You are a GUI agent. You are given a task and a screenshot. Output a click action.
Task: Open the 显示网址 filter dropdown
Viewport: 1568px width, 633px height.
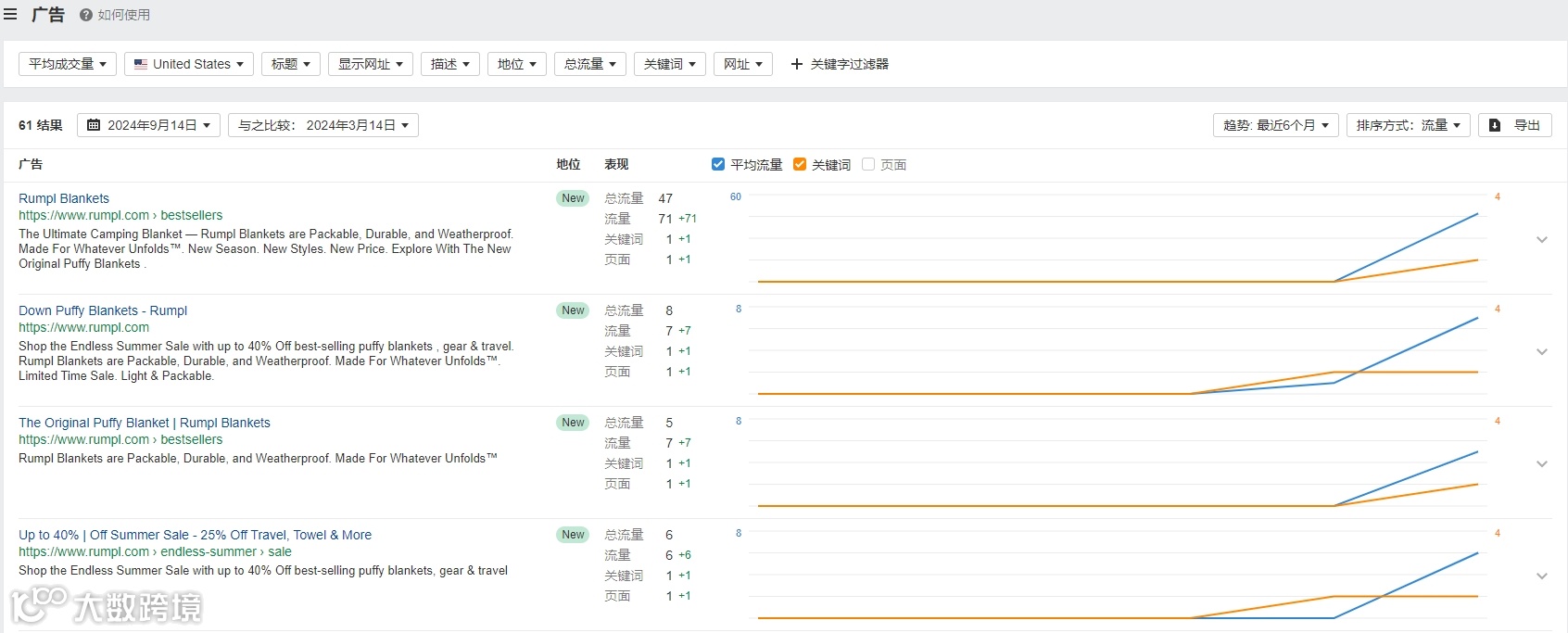coord(371,64)
